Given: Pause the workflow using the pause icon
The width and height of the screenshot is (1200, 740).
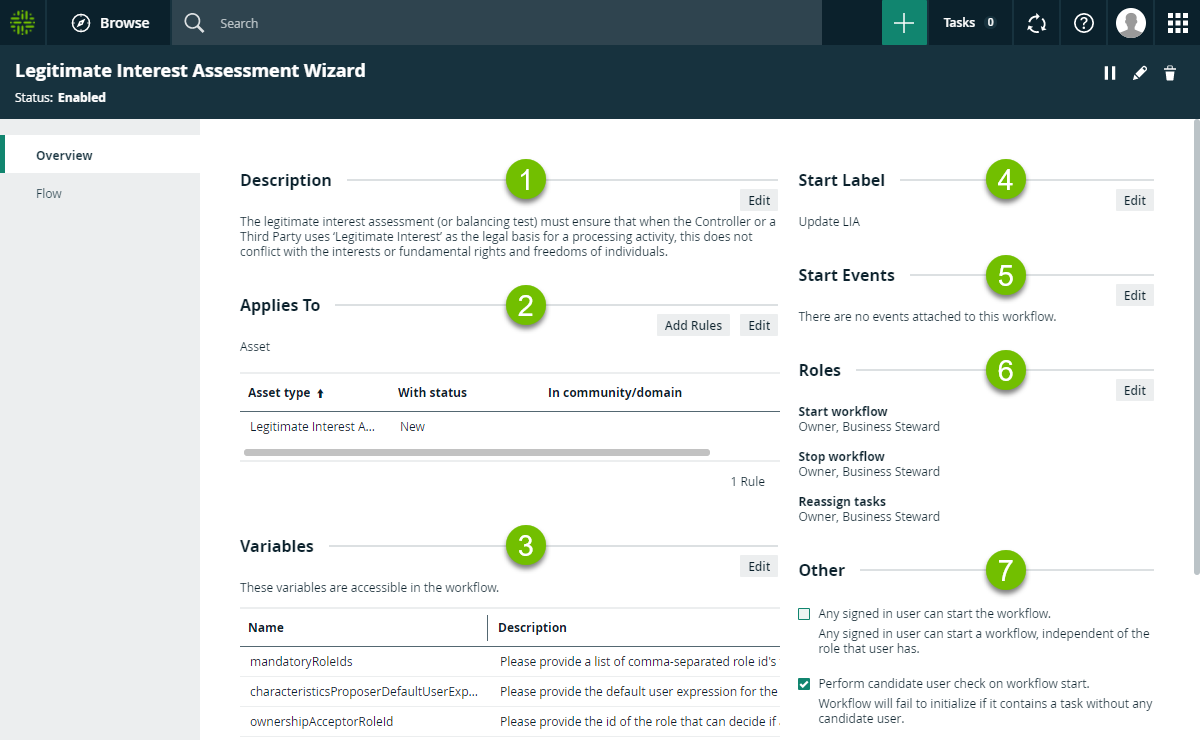Looking at the screenshot, I should (x=1110, y=72).
